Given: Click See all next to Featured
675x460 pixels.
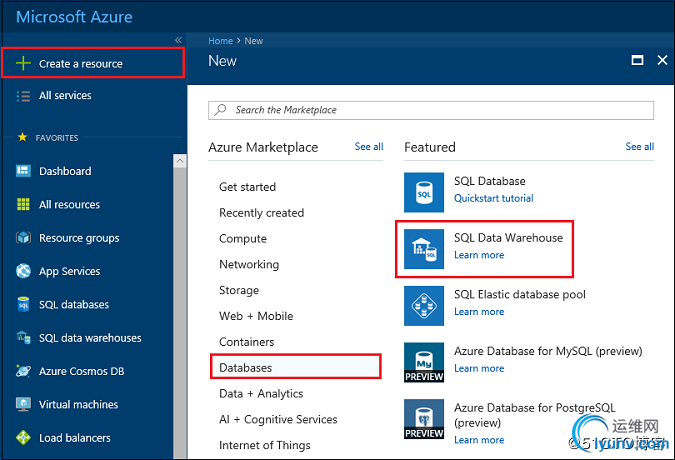Looking at the screenshot, I should [x=640, y=147].
